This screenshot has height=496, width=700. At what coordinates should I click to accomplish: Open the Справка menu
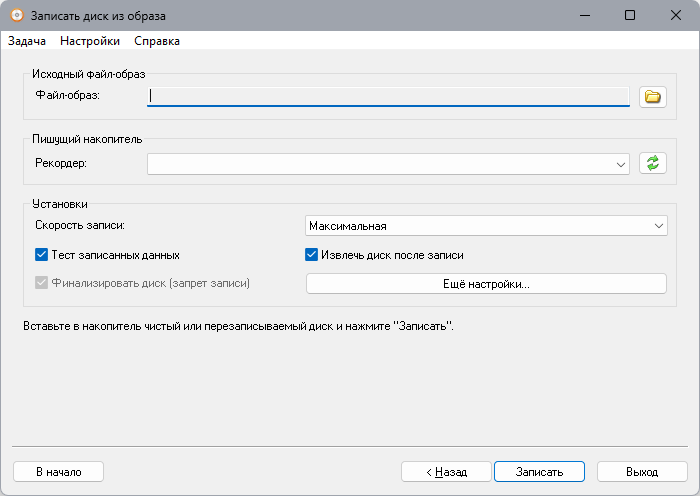pos(157,41)
